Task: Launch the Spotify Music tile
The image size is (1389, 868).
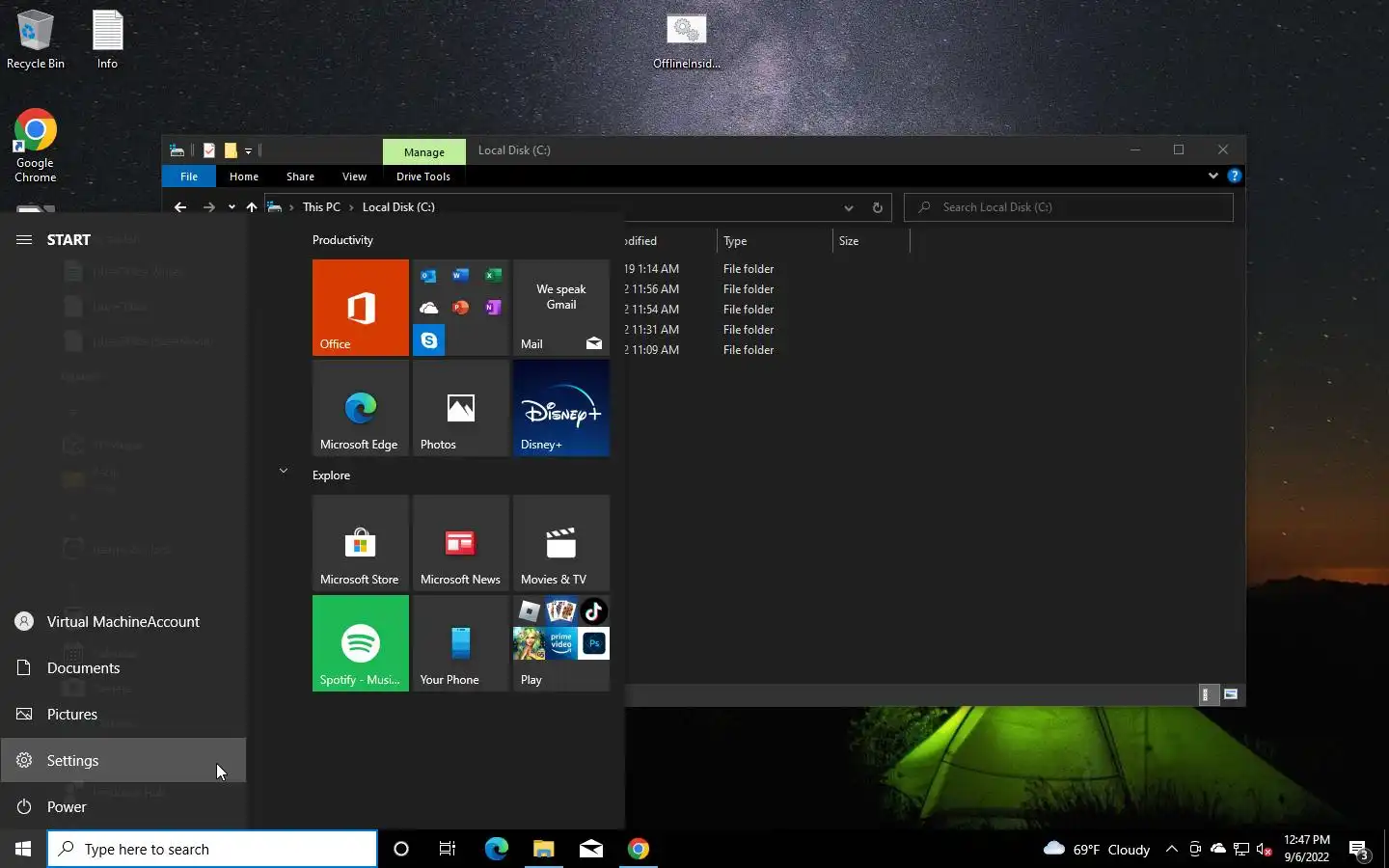Action: pyautogui.click(x=360, y=642)
